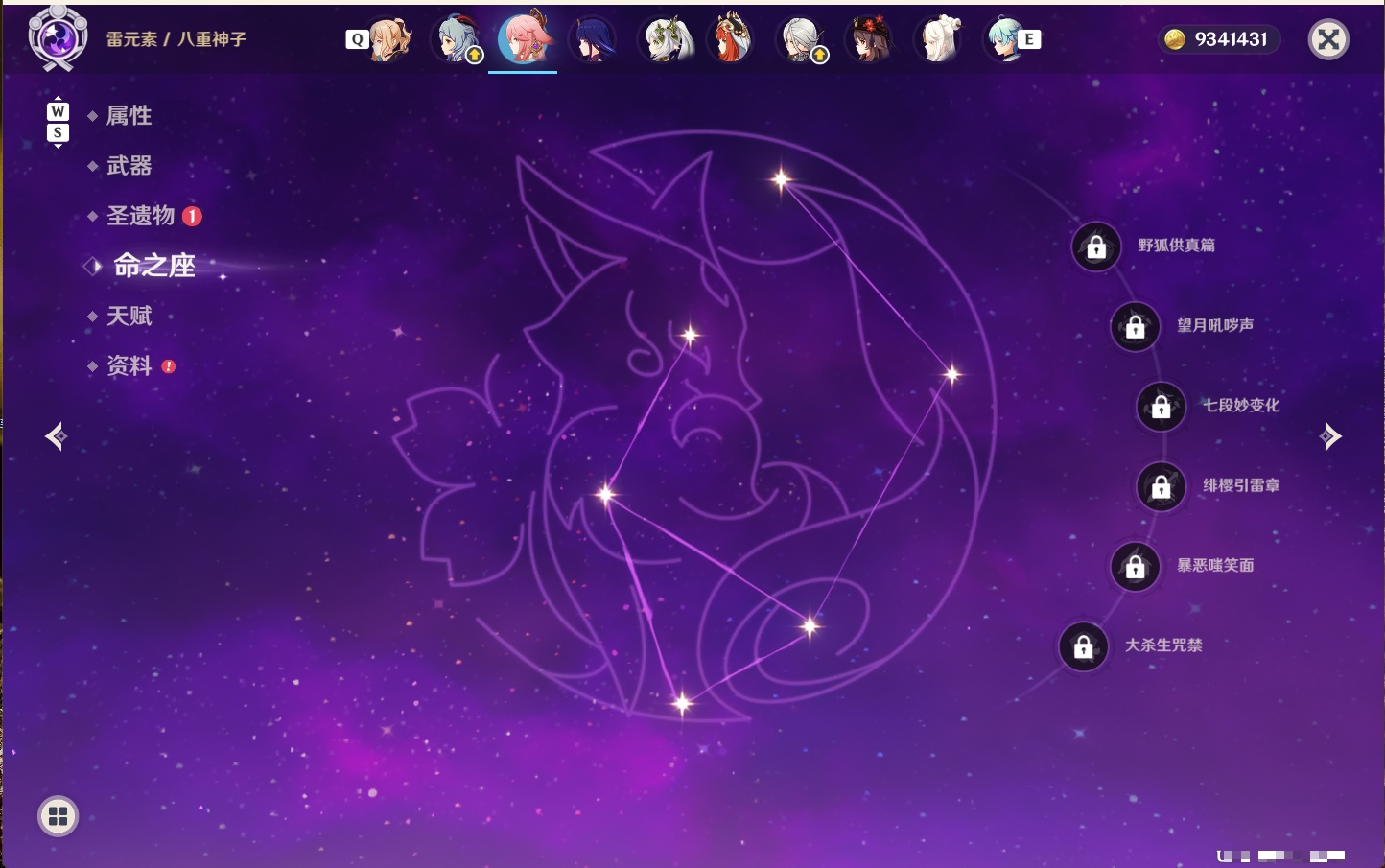Select the long white-haired portrait before the last one

pyautogui.click(x=940, y=39)
